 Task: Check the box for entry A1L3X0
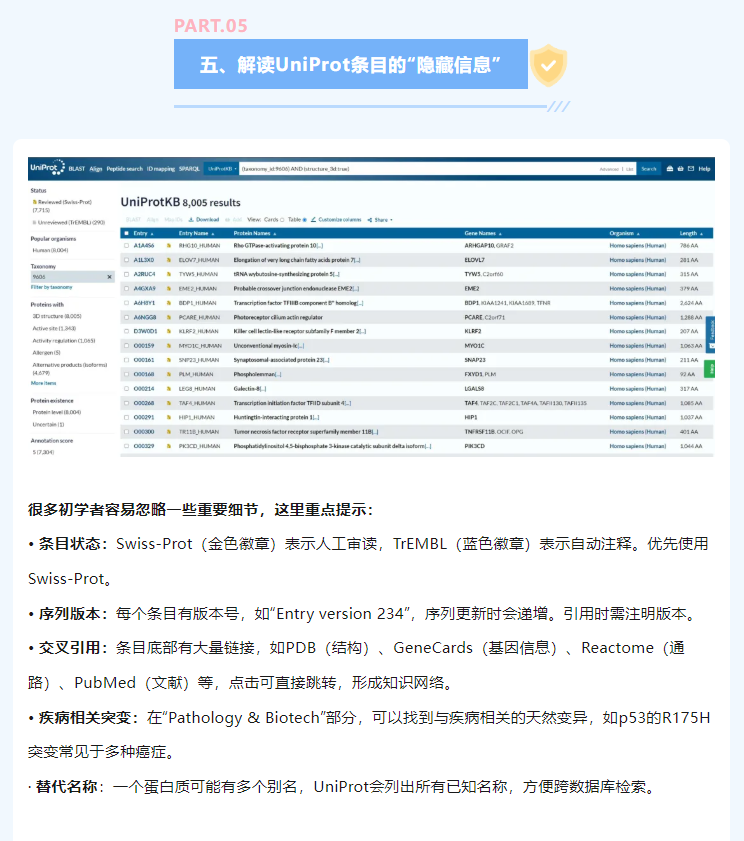[x=127, y=260]
